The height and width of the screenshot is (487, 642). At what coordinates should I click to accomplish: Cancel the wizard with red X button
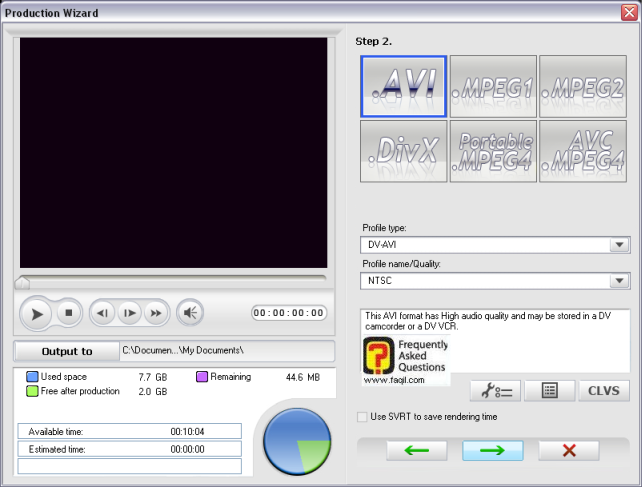click(569, 451)
